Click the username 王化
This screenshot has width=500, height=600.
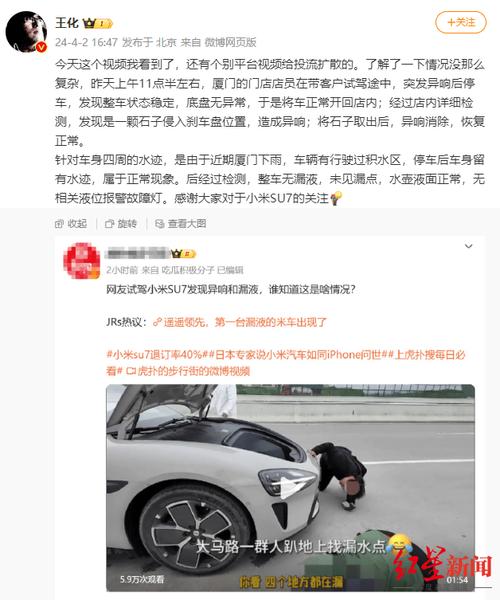[x=67, y=23]
